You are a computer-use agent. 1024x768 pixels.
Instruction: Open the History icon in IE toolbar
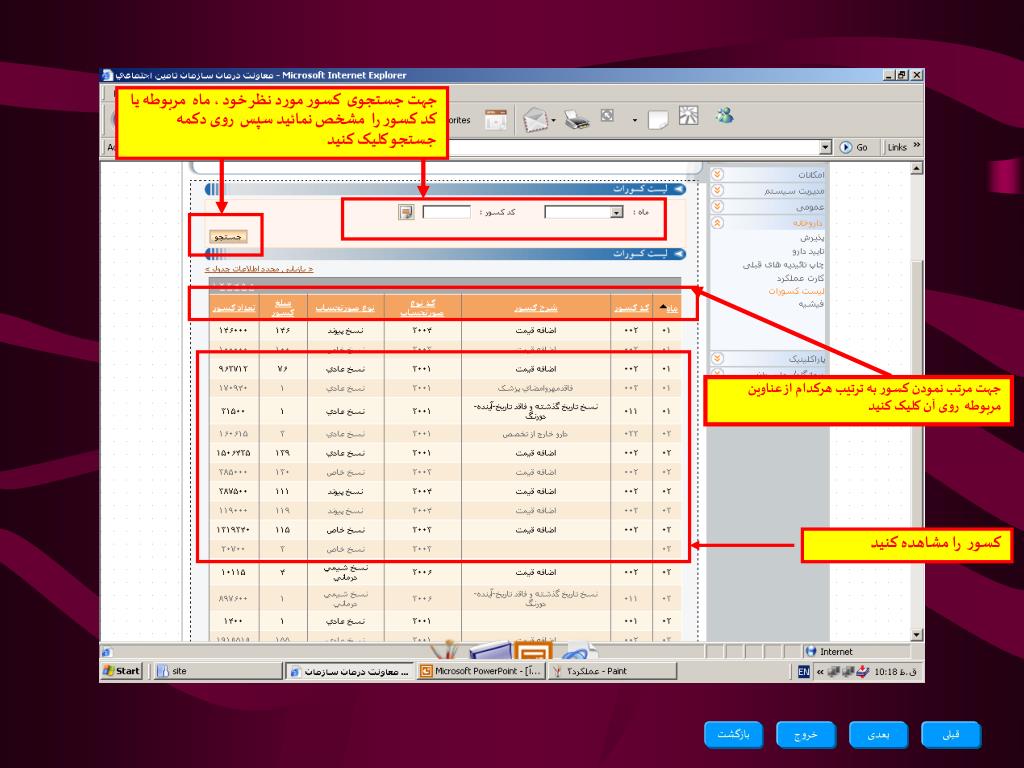(496, 120)
